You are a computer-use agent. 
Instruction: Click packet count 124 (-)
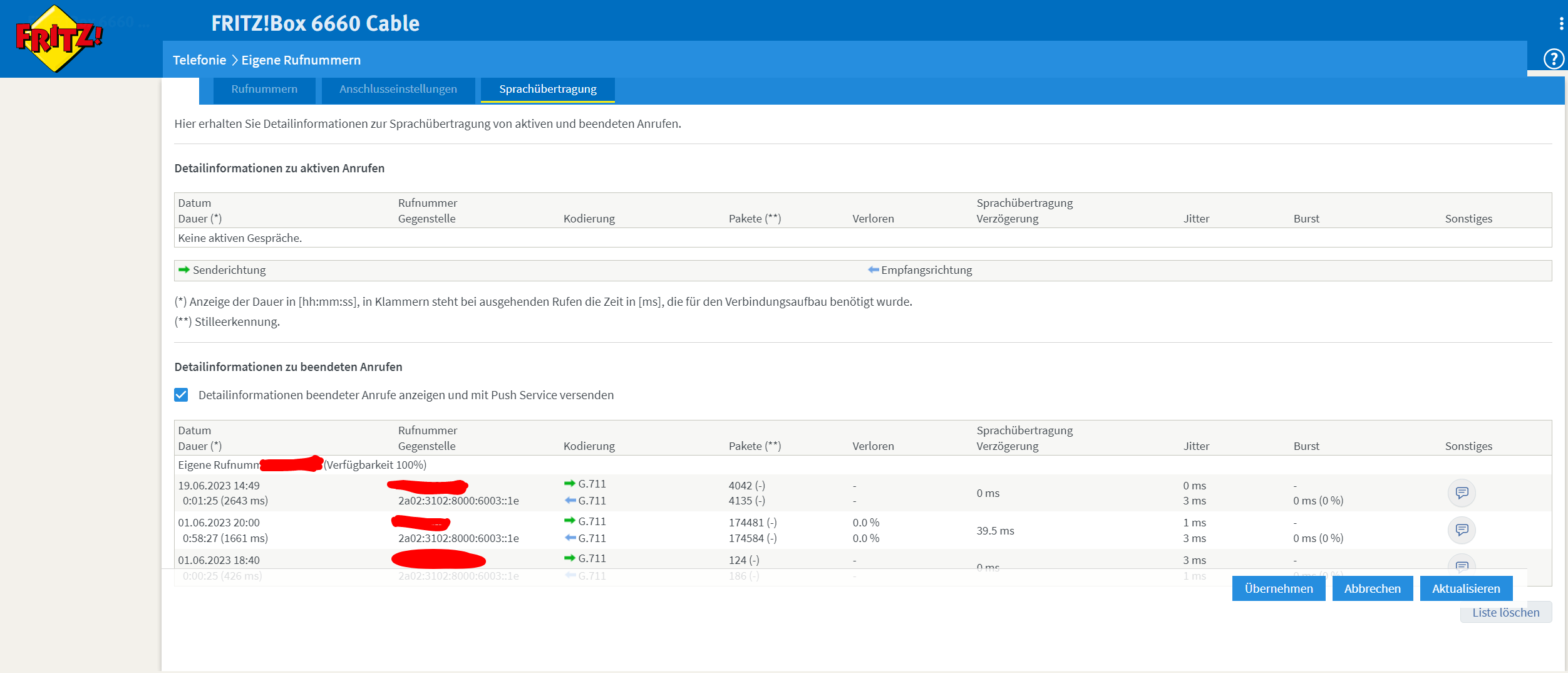744,560
